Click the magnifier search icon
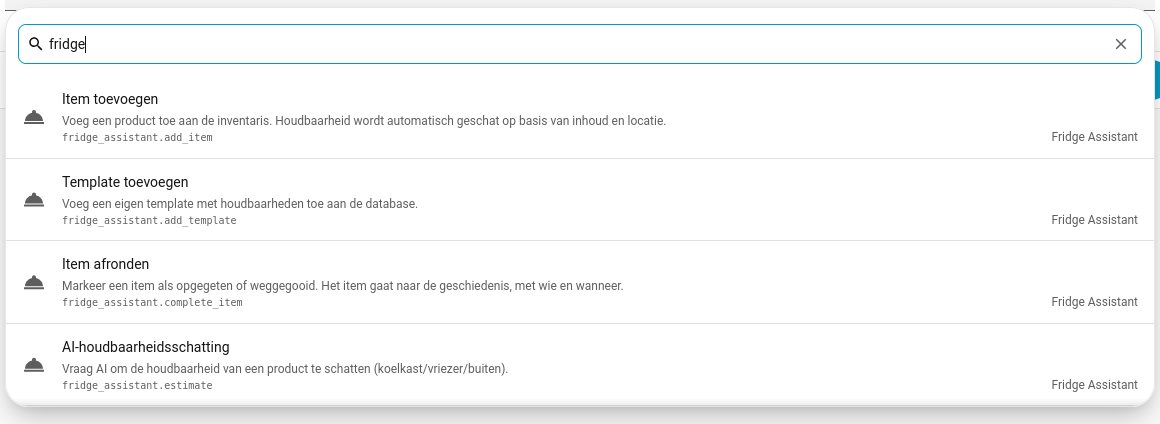The height and width of the screenshot is (424, 1160). tap(35, 44)
